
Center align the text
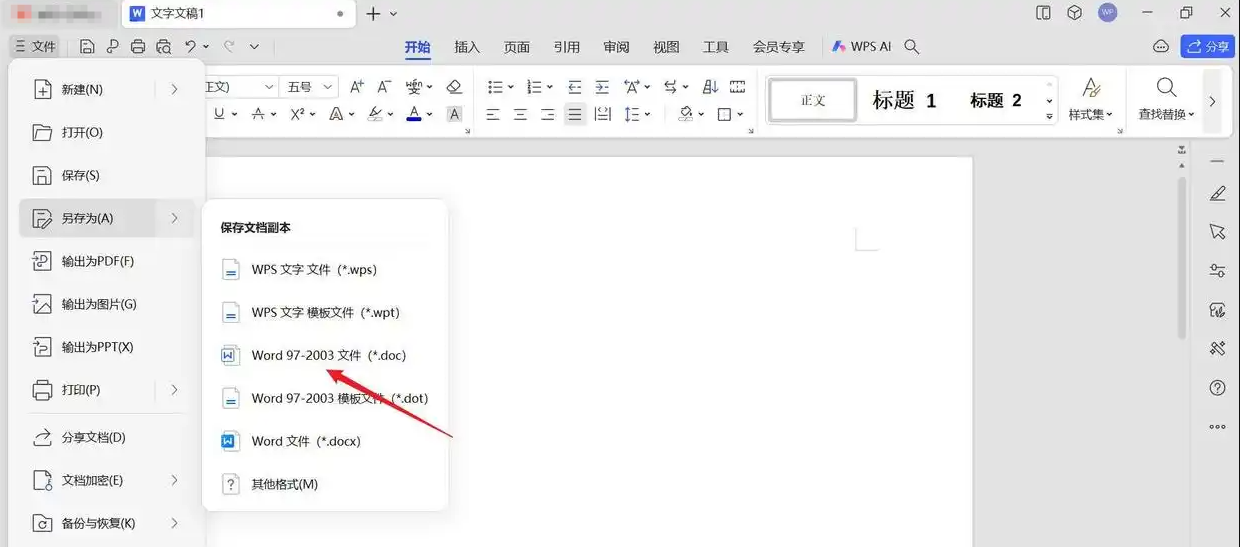click(x=520, y=114)
